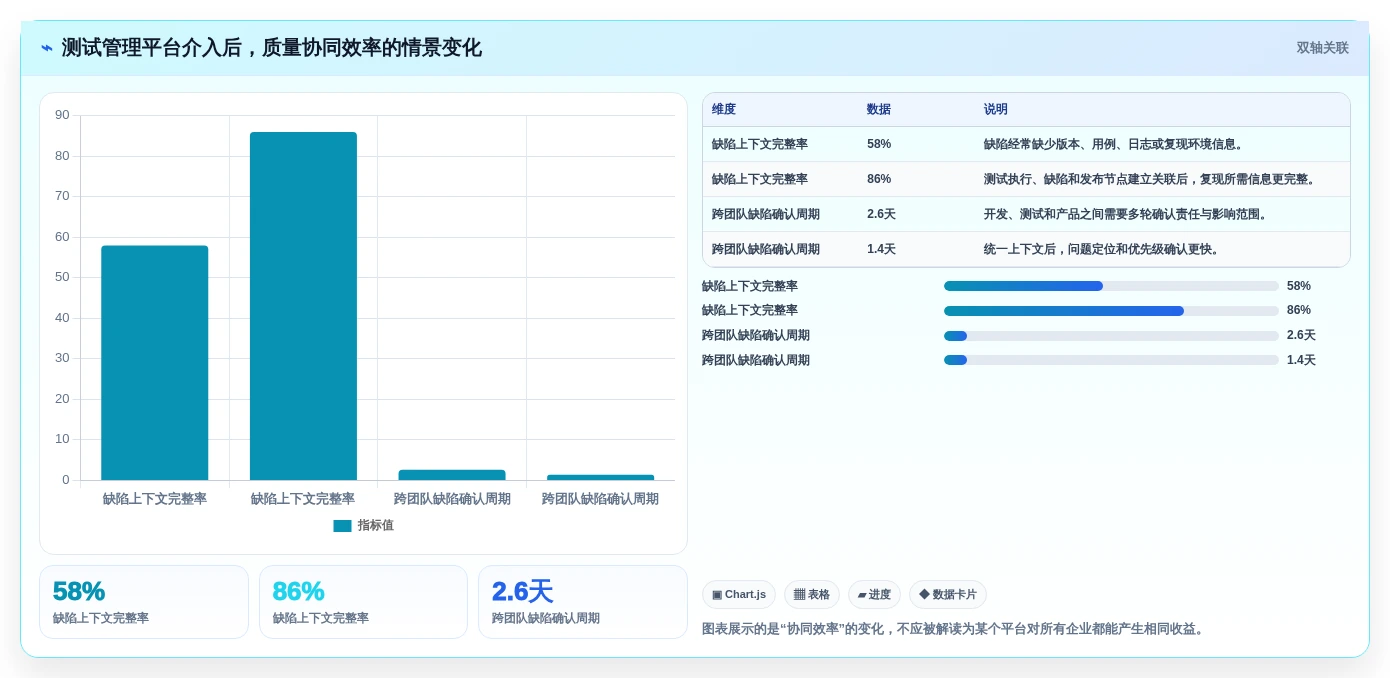Click the 1.4天 progress bar
Screen dimensions: 1390x678
[1111, 360]
